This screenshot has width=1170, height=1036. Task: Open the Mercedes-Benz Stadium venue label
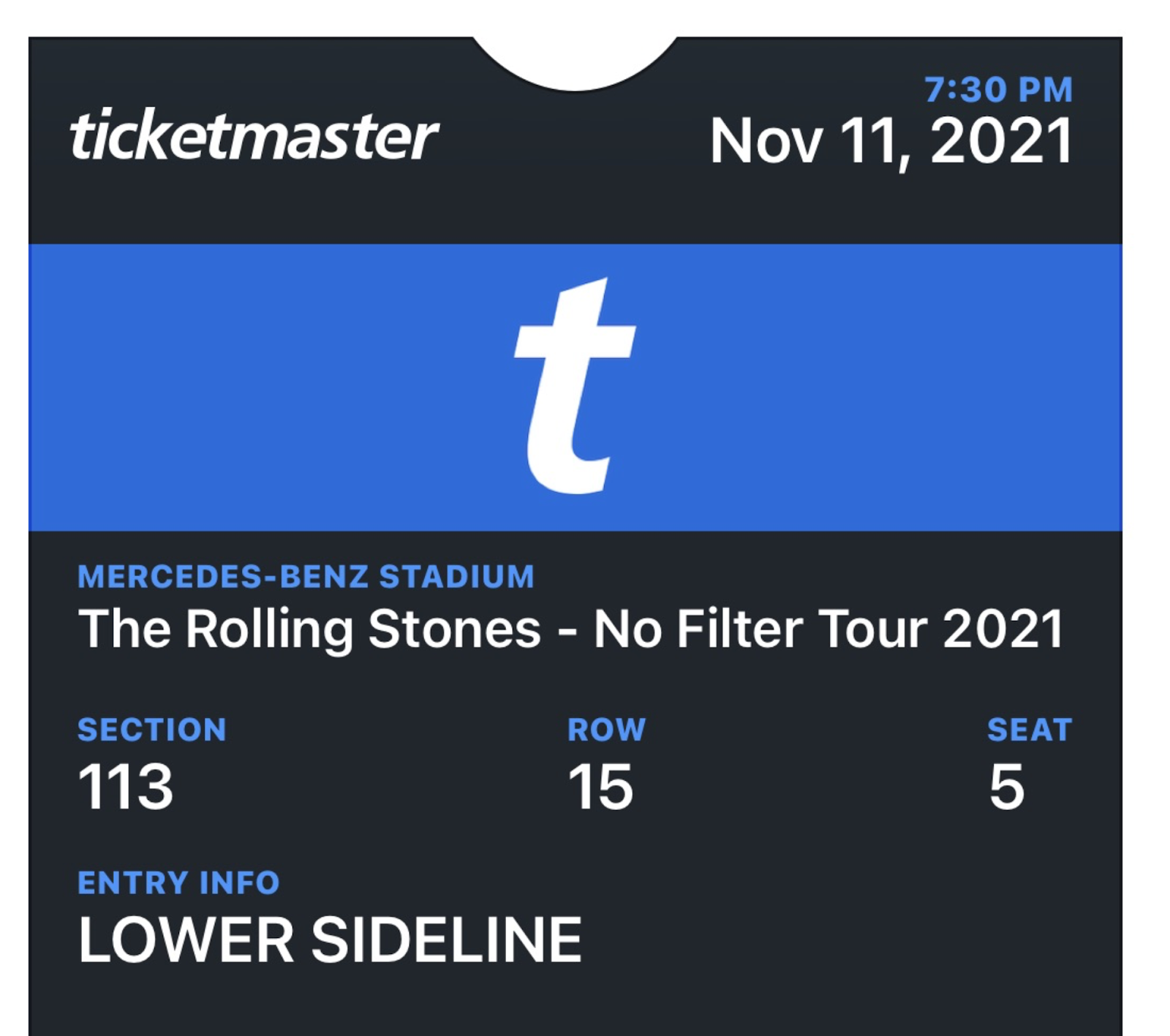pos(306,577)
